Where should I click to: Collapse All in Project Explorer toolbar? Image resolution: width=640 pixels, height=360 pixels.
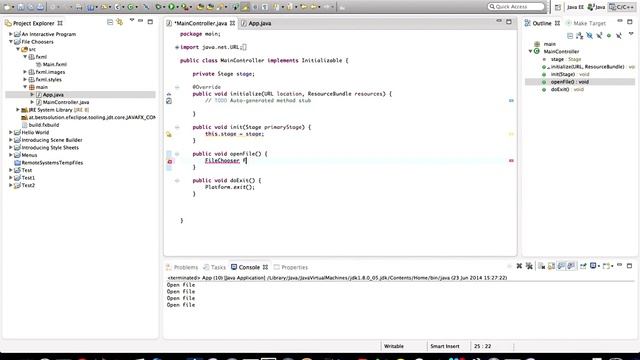110,22
